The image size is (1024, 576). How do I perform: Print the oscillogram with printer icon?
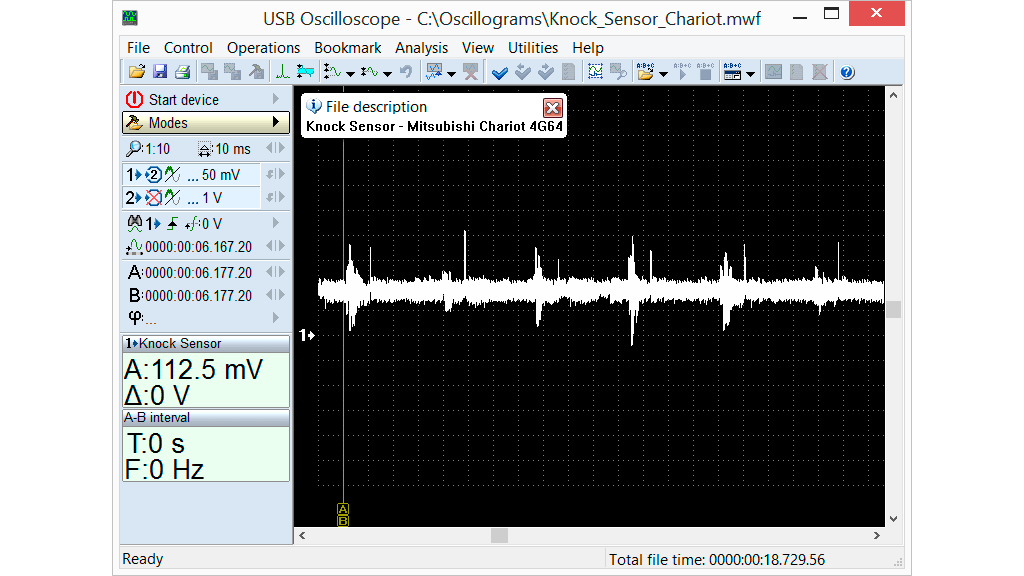[x=183, y=72]
